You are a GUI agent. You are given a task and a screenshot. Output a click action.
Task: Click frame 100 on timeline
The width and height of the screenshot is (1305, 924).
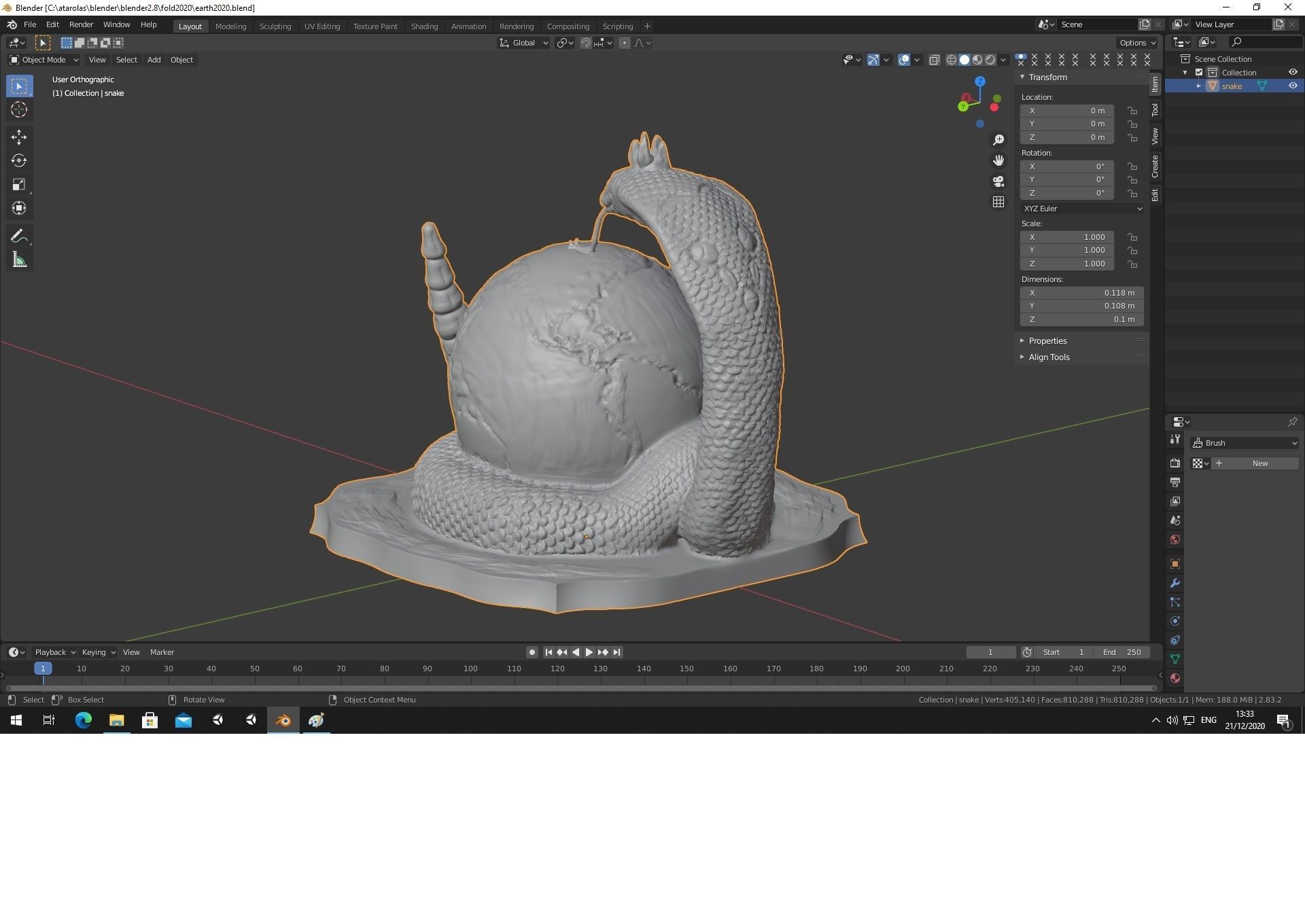470,669
